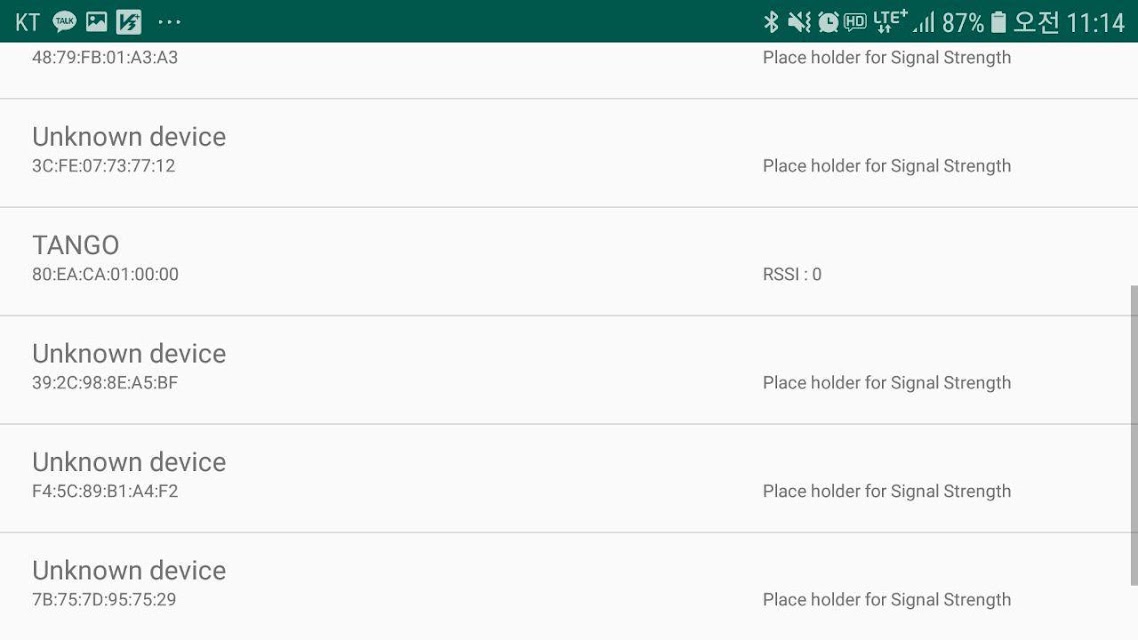Image resolution: width=1138 pixels, height=640 pixels.
Task: Tap the image gallery notification icon
Action: (97, 22)
